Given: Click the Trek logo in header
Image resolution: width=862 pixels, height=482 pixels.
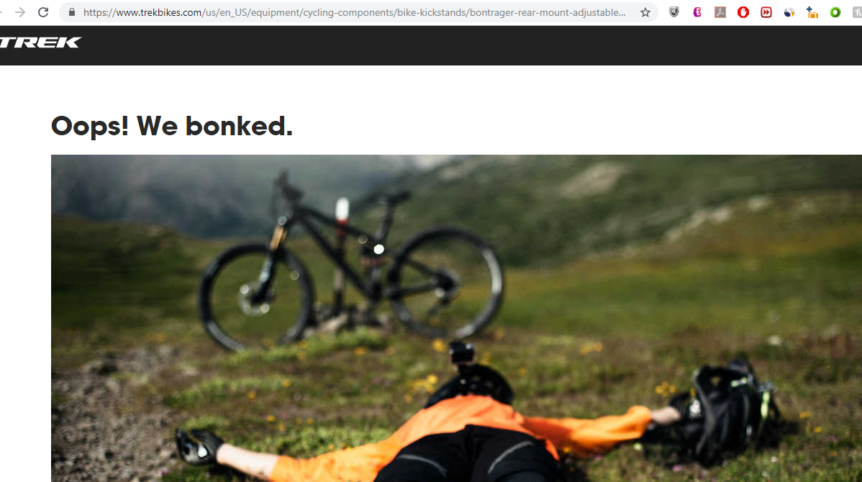Looking at the screenshot, I should (x=40, y=42).
